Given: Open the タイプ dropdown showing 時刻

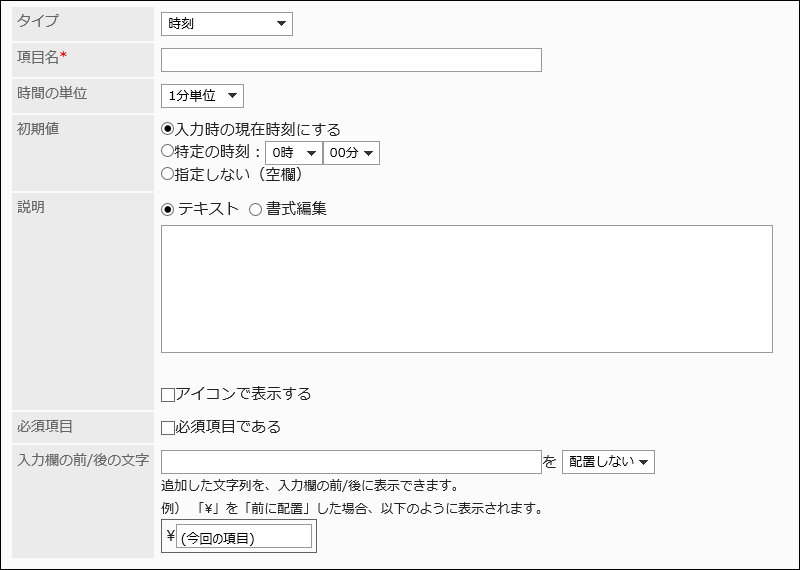Looking at the screenshot, I should tap(226, 23).
